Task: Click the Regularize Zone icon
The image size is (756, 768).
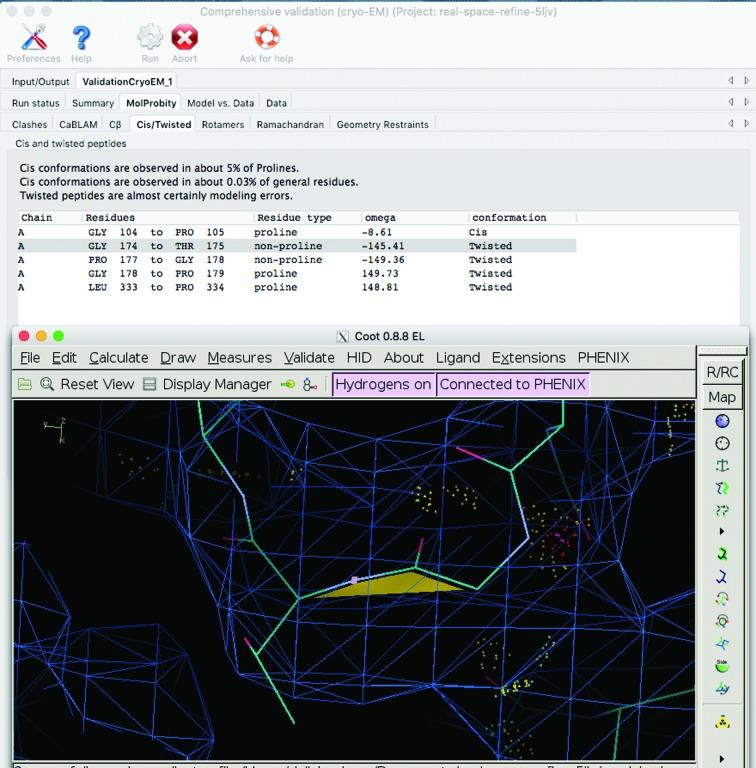Action: tap(722, 444)
